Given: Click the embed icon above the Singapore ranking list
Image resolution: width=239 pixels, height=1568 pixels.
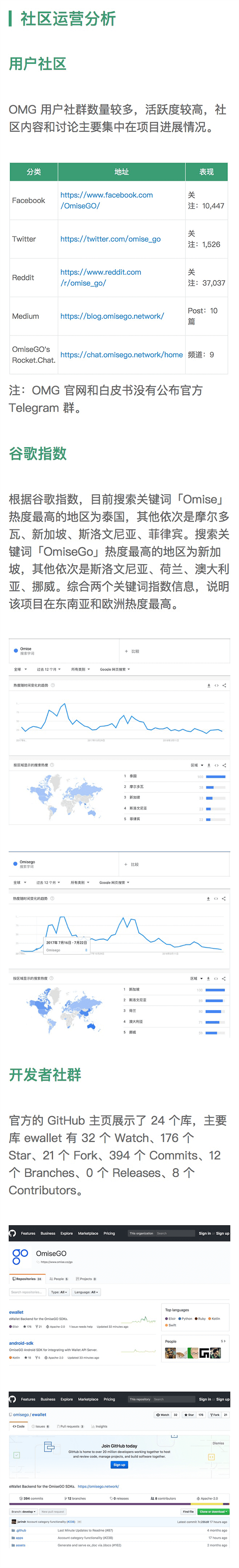Looking at the screenshot, I should (216, 979).
